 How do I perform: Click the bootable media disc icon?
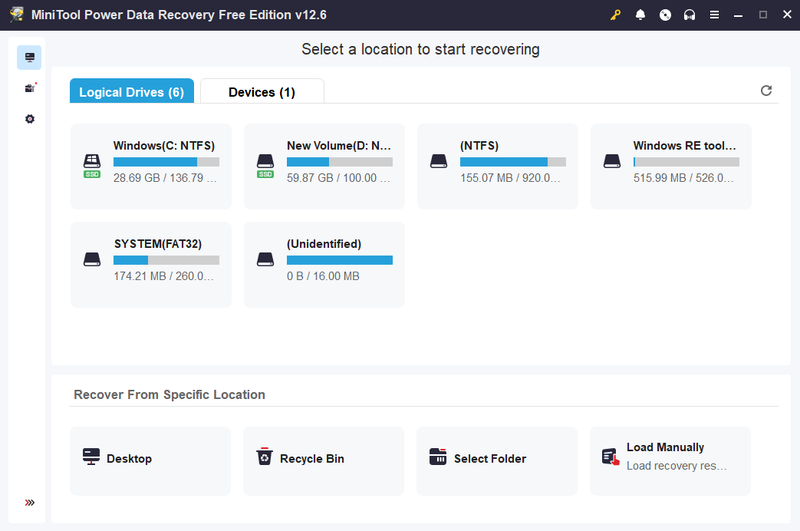tap(665, 15)
